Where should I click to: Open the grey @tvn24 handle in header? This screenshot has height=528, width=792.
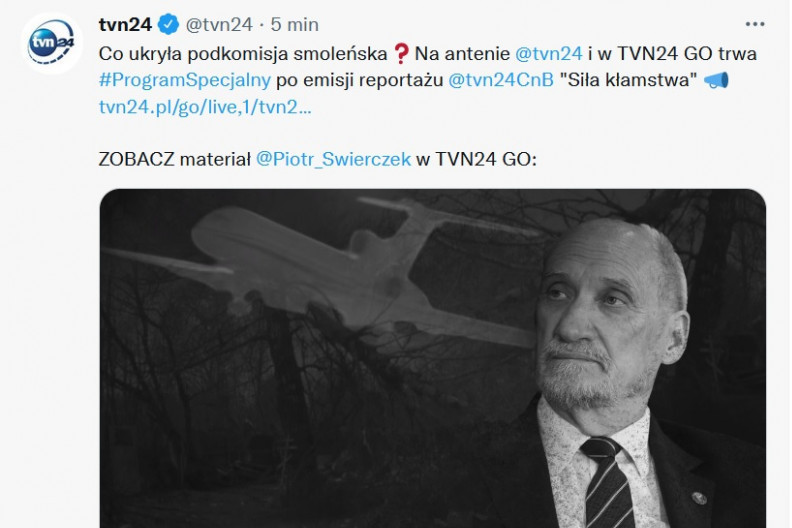point(219,24)
